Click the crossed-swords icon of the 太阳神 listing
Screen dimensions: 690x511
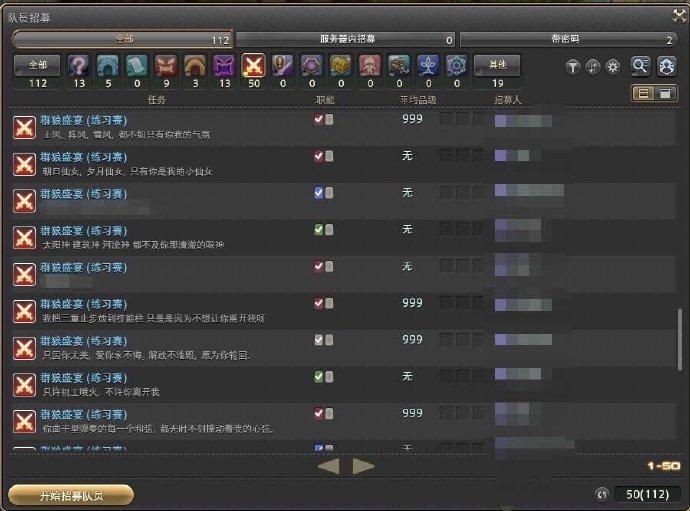24,238
